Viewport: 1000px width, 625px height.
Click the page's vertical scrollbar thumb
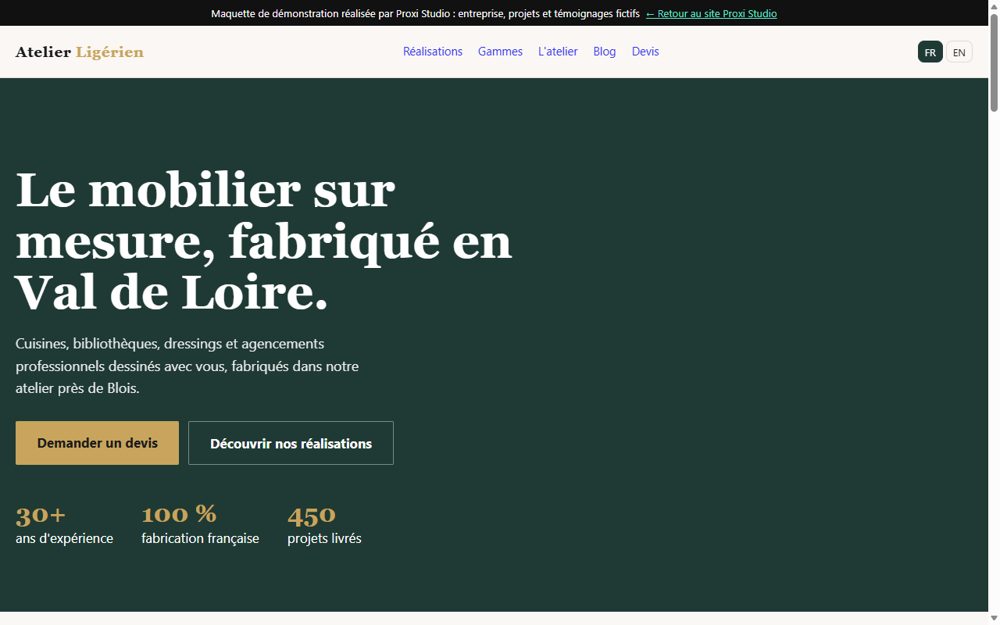coord(994,62)
